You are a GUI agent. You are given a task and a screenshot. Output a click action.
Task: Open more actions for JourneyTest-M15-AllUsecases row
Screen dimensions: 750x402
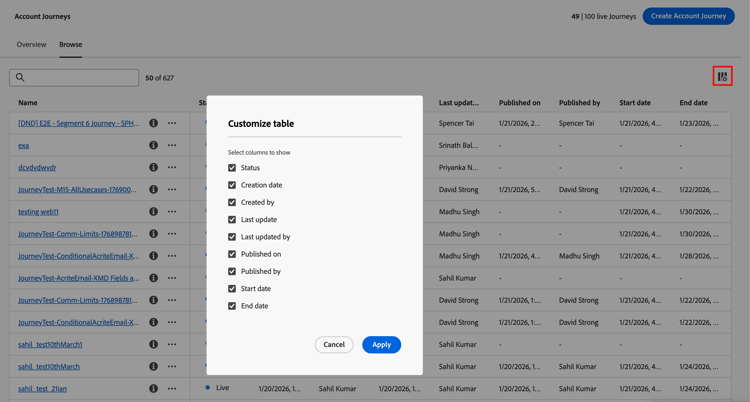pos(172,190)
